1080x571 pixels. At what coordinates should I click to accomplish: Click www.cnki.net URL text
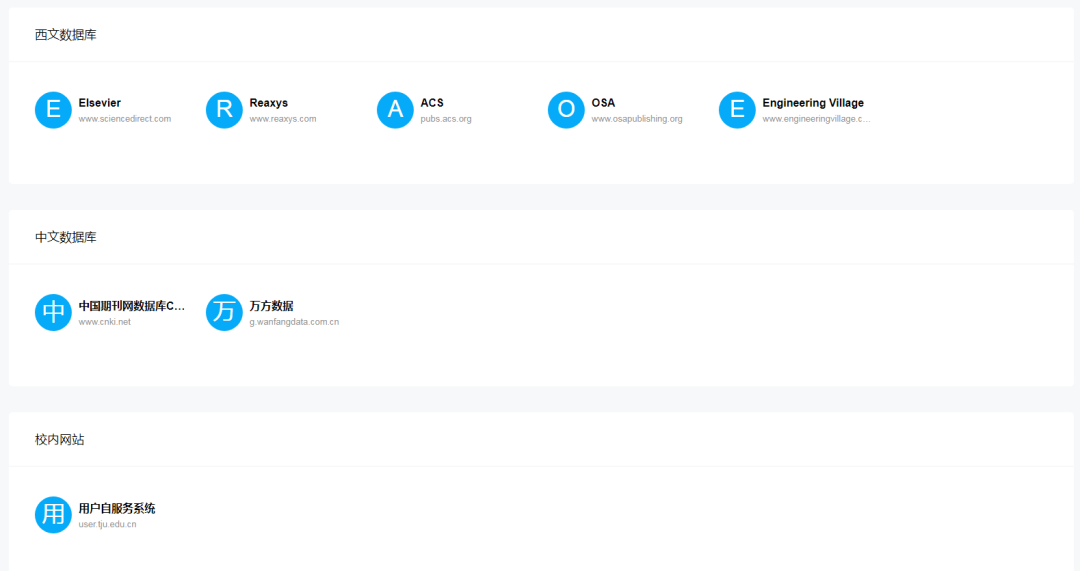105,322
